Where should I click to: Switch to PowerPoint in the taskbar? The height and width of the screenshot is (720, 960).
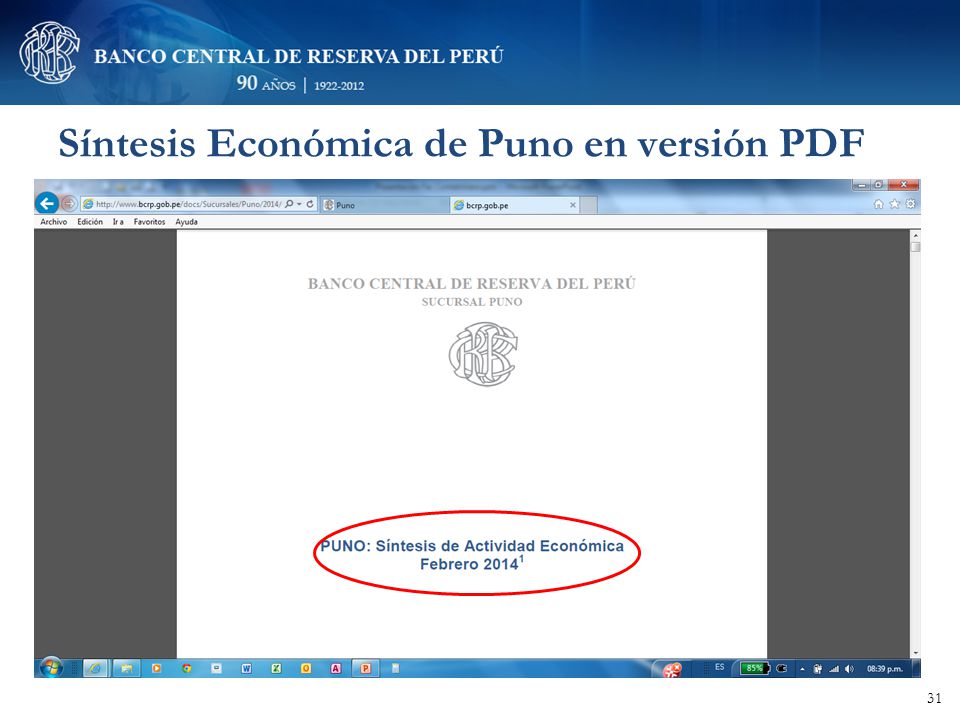[366, 669]
